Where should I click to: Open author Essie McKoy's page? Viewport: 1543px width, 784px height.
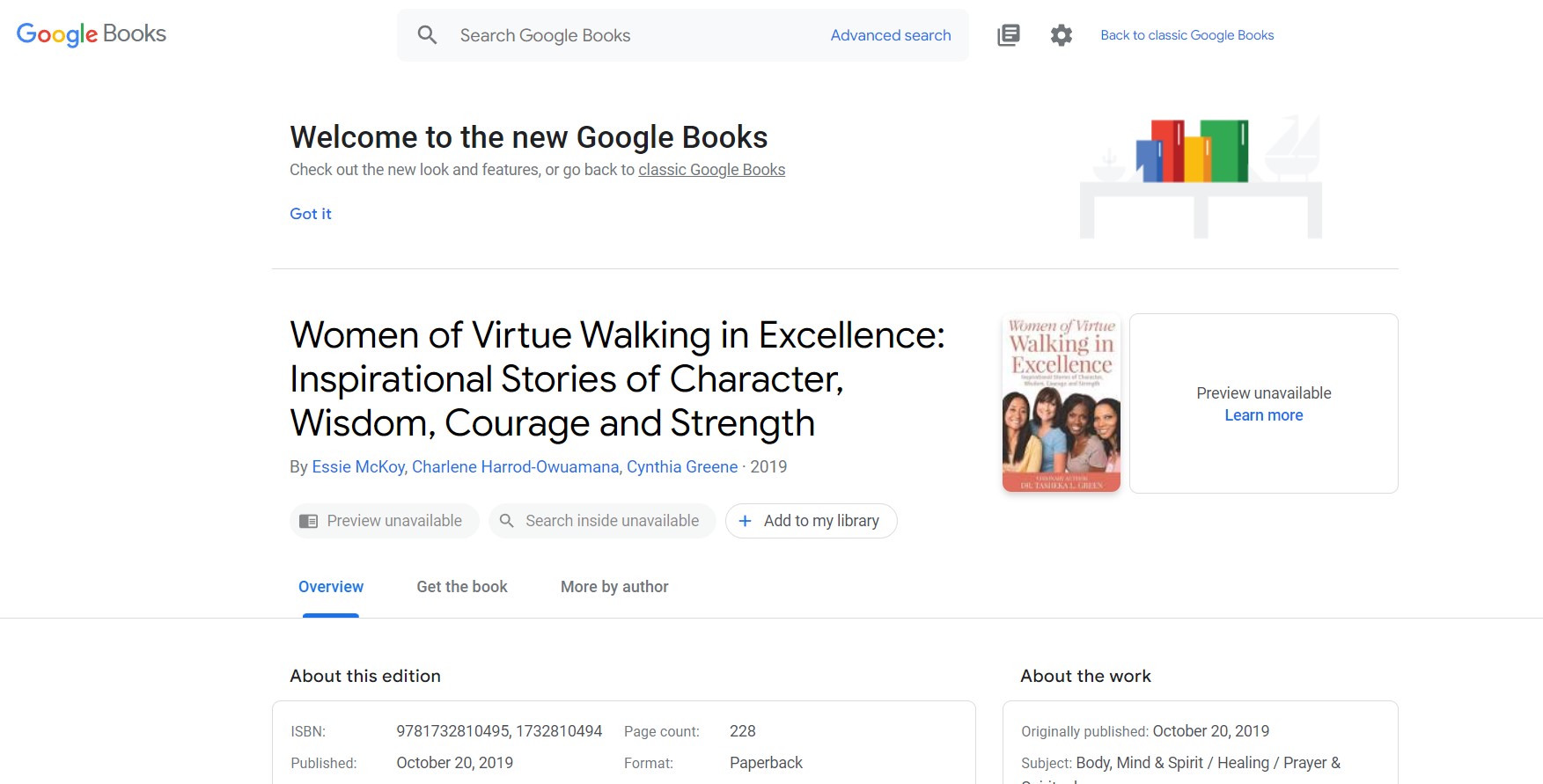click(x=358, y=466)
